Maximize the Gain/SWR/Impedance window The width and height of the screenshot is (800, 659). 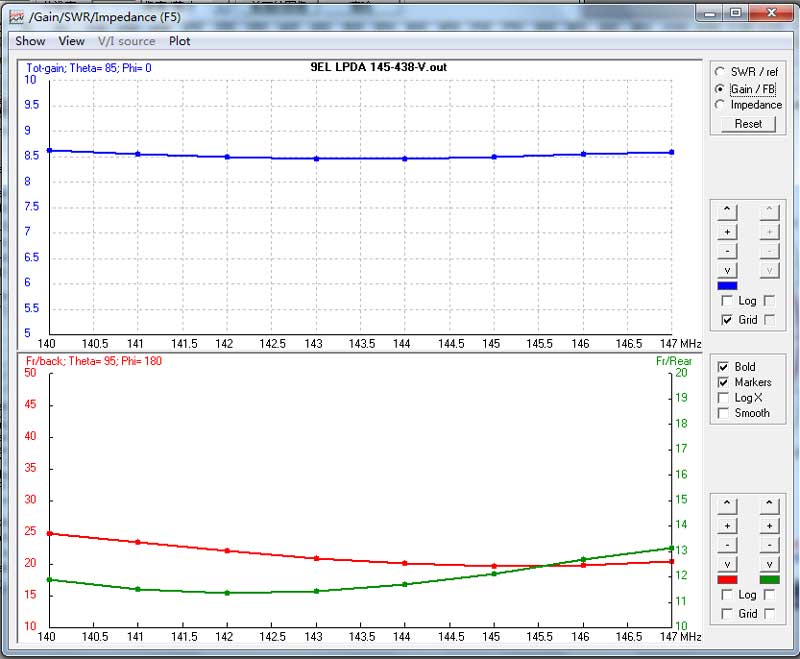point(735,13)
